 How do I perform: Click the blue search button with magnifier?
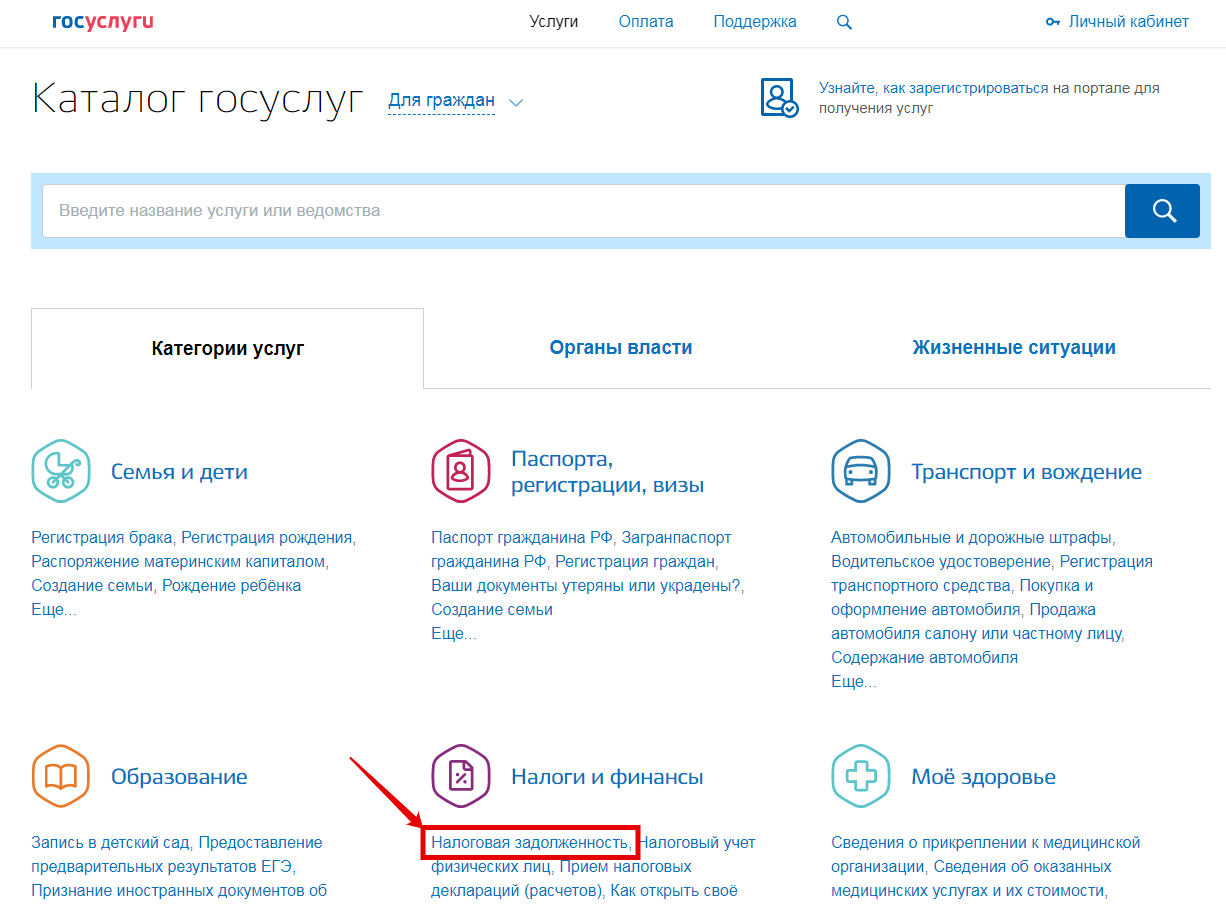tap(1162, 211)
